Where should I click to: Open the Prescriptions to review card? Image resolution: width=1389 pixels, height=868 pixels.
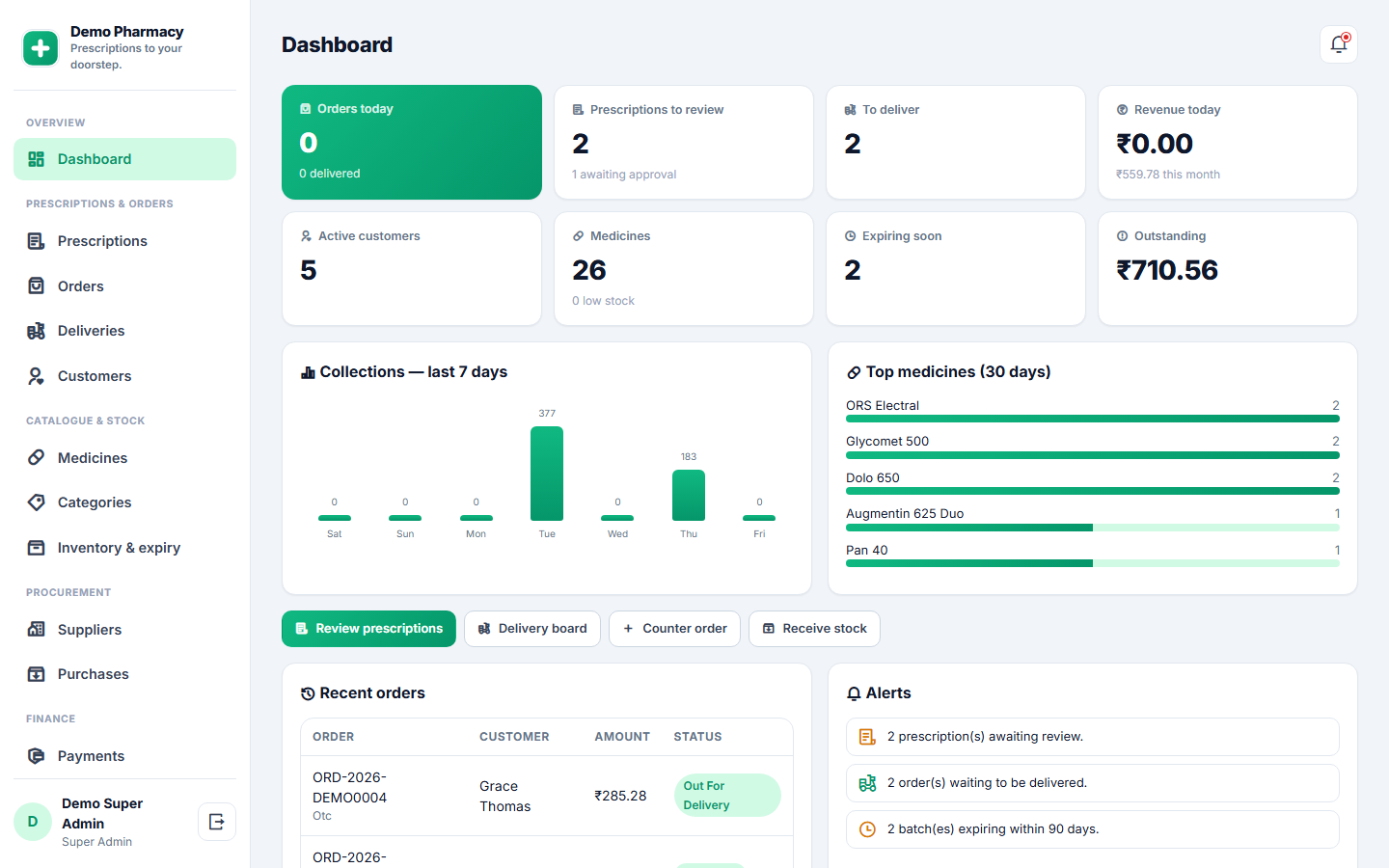coord(684,143)
